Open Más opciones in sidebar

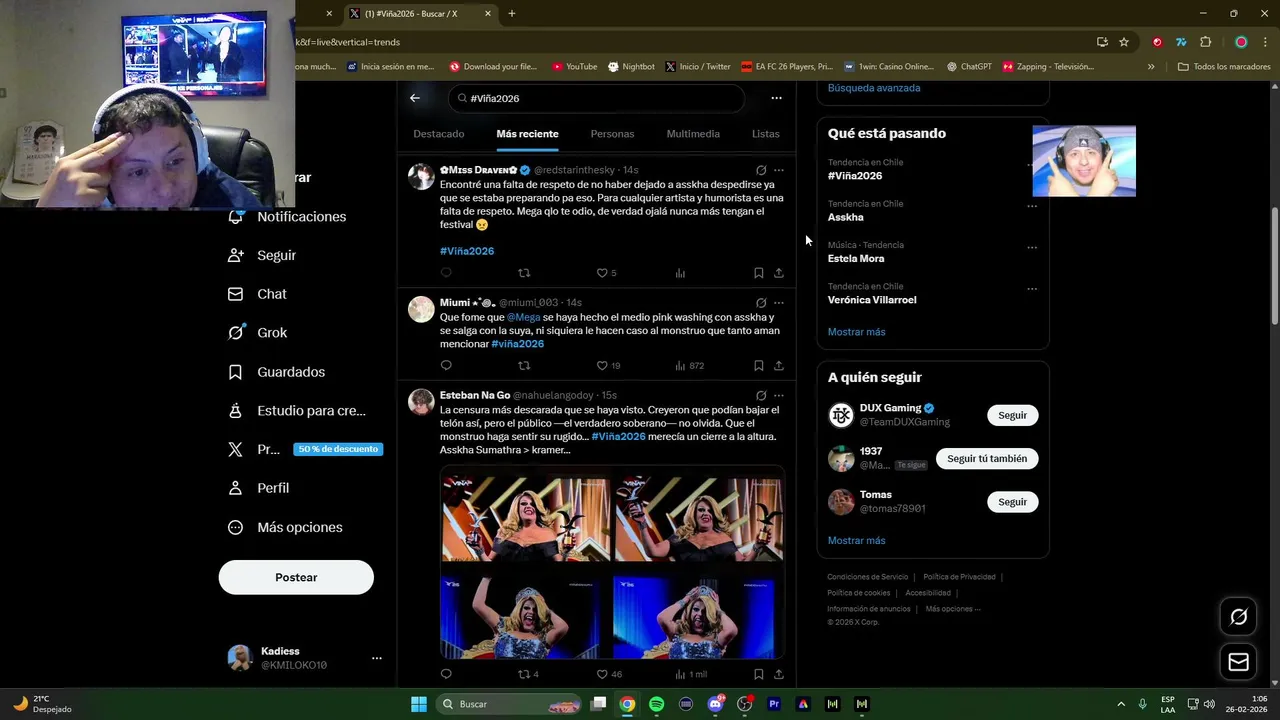[x=285, y=527]
